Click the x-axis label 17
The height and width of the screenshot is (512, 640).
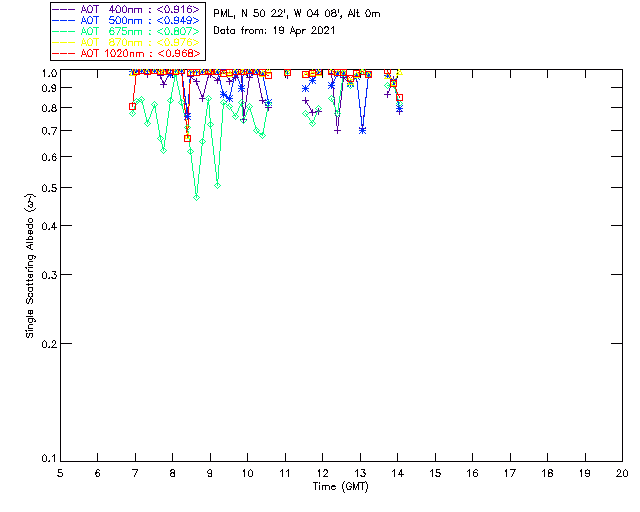pyautogui.click(x=510, y=473)
